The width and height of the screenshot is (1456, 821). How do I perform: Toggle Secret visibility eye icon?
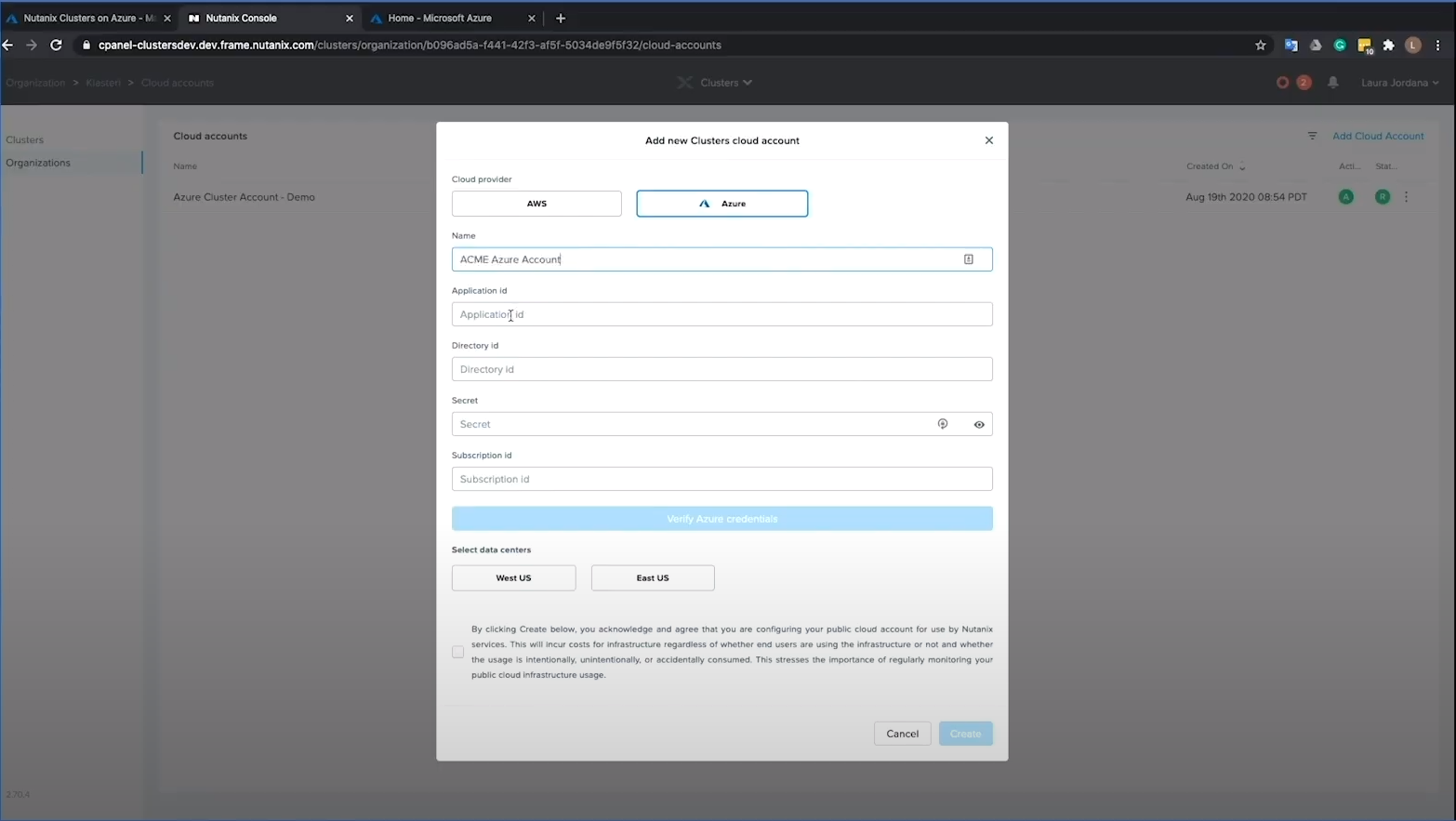tap(979, 425)
